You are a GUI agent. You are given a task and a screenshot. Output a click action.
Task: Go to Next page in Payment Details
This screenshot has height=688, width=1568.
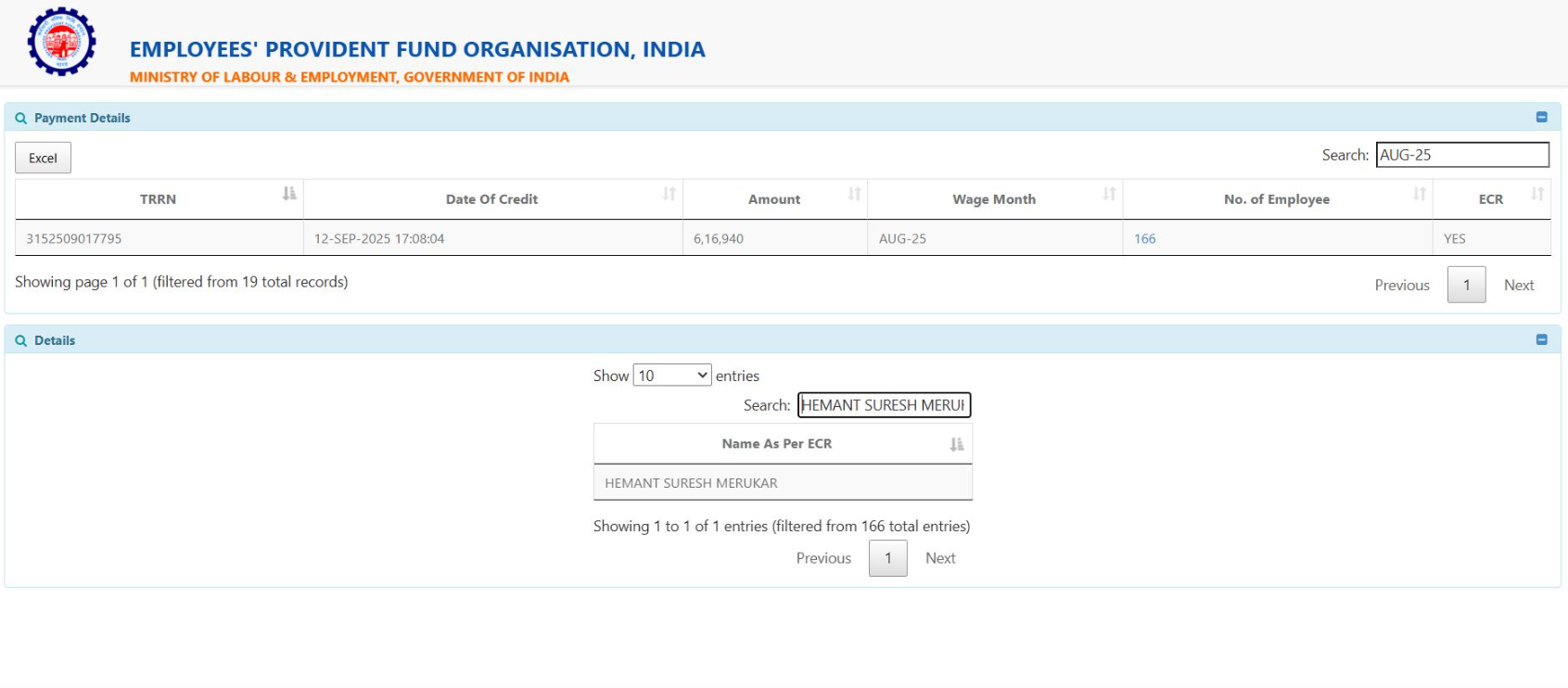pyautogui.click(x=1519, y=285)
